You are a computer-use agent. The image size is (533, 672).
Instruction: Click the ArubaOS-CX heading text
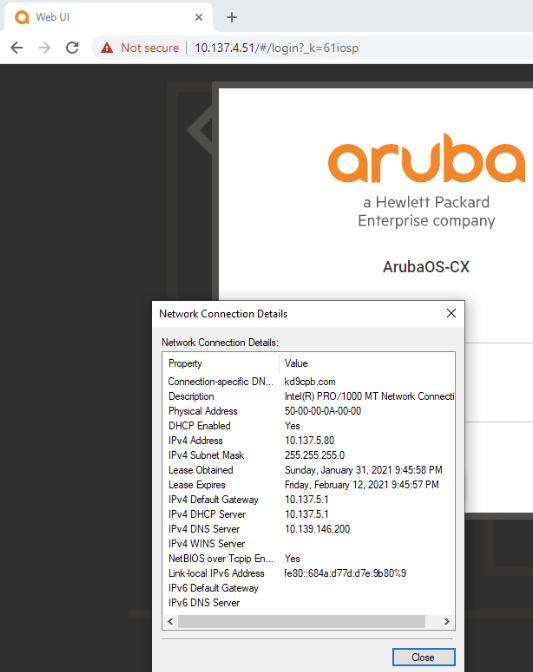pos(426,267)
